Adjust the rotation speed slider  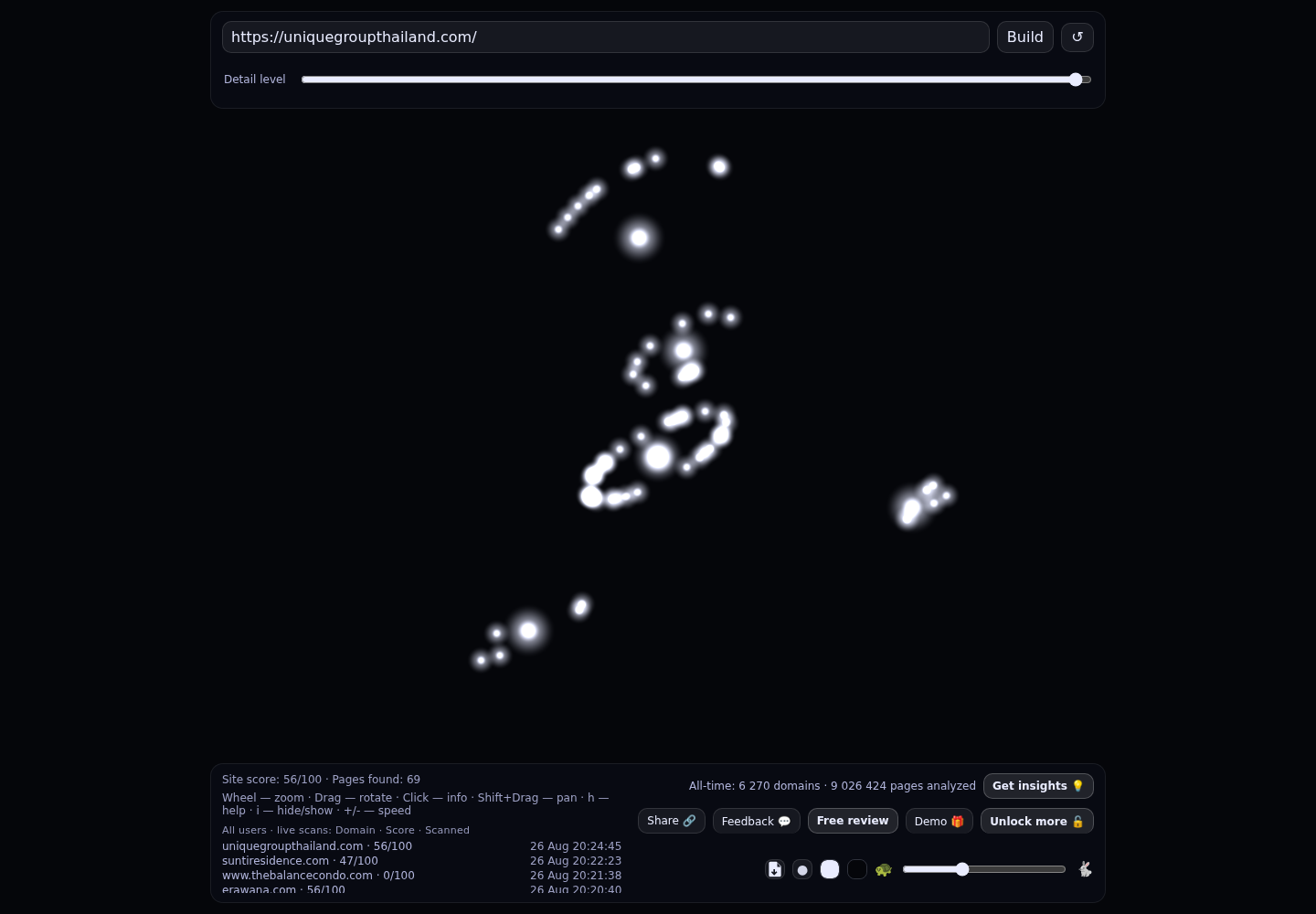pyautogui.click(x=984, y=869)
